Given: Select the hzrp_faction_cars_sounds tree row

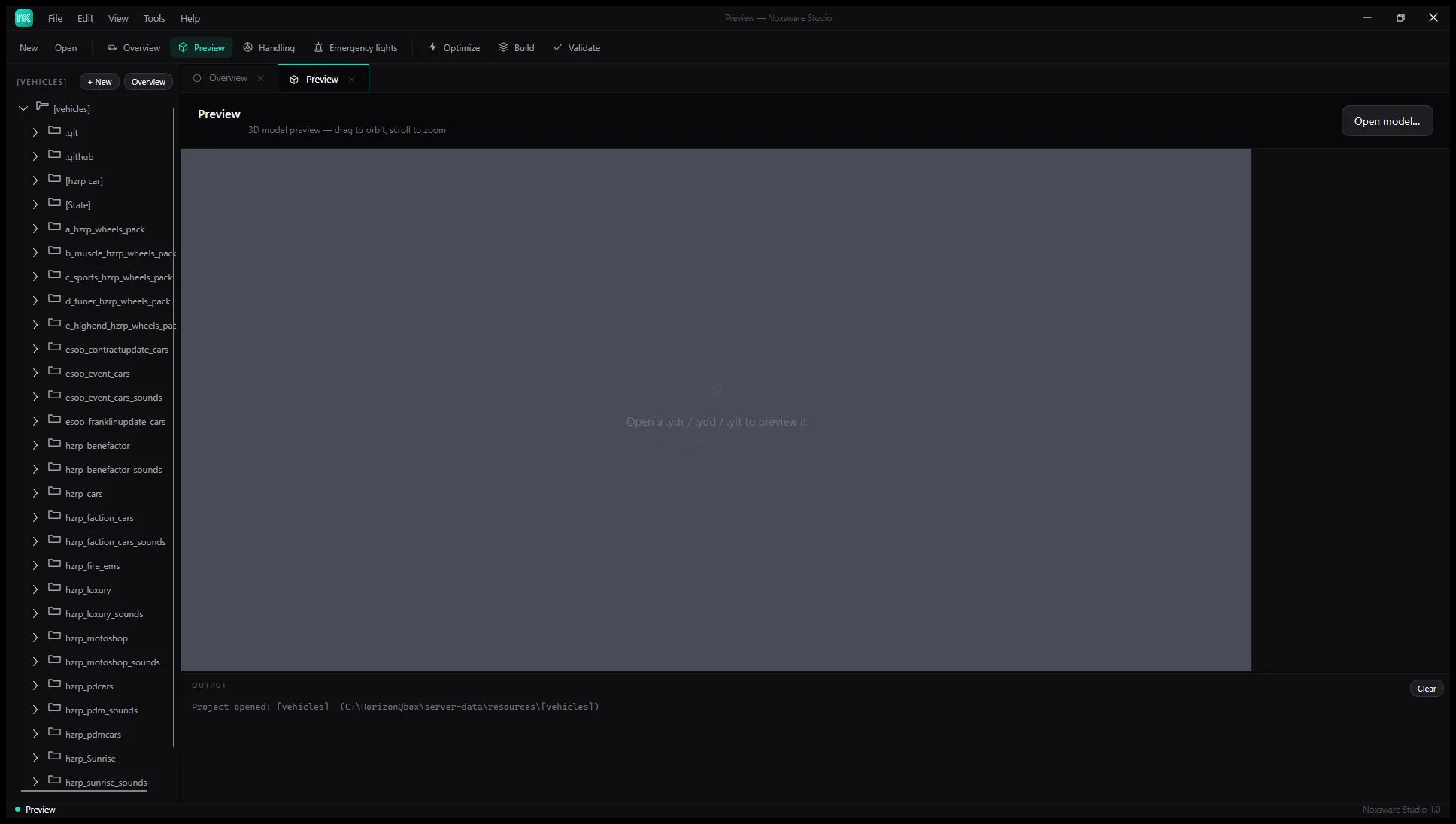Looking at the screenshot, I should (98, 541).
